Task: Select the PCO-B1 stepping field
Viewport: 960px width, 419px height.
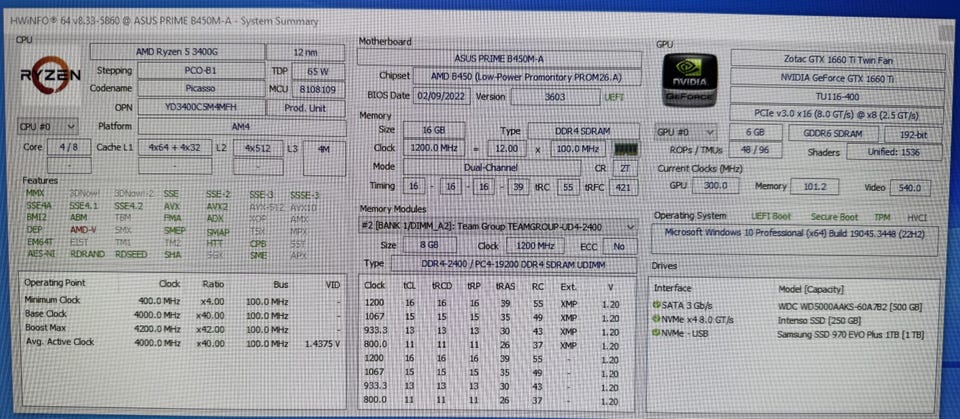Action: click(x=200, y=70)
